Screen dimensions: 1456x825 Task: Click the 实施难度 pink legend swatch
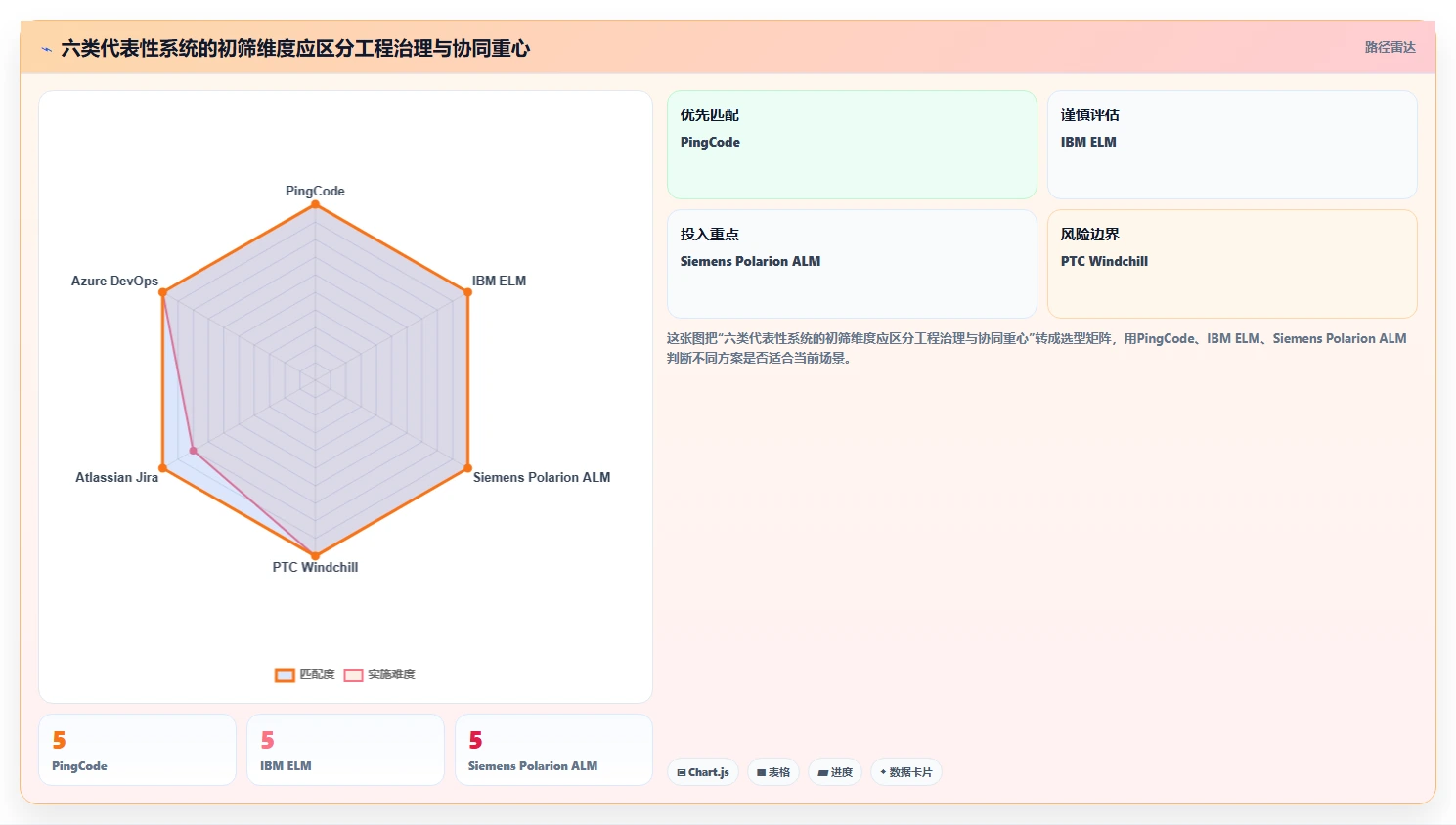point(353,674)
